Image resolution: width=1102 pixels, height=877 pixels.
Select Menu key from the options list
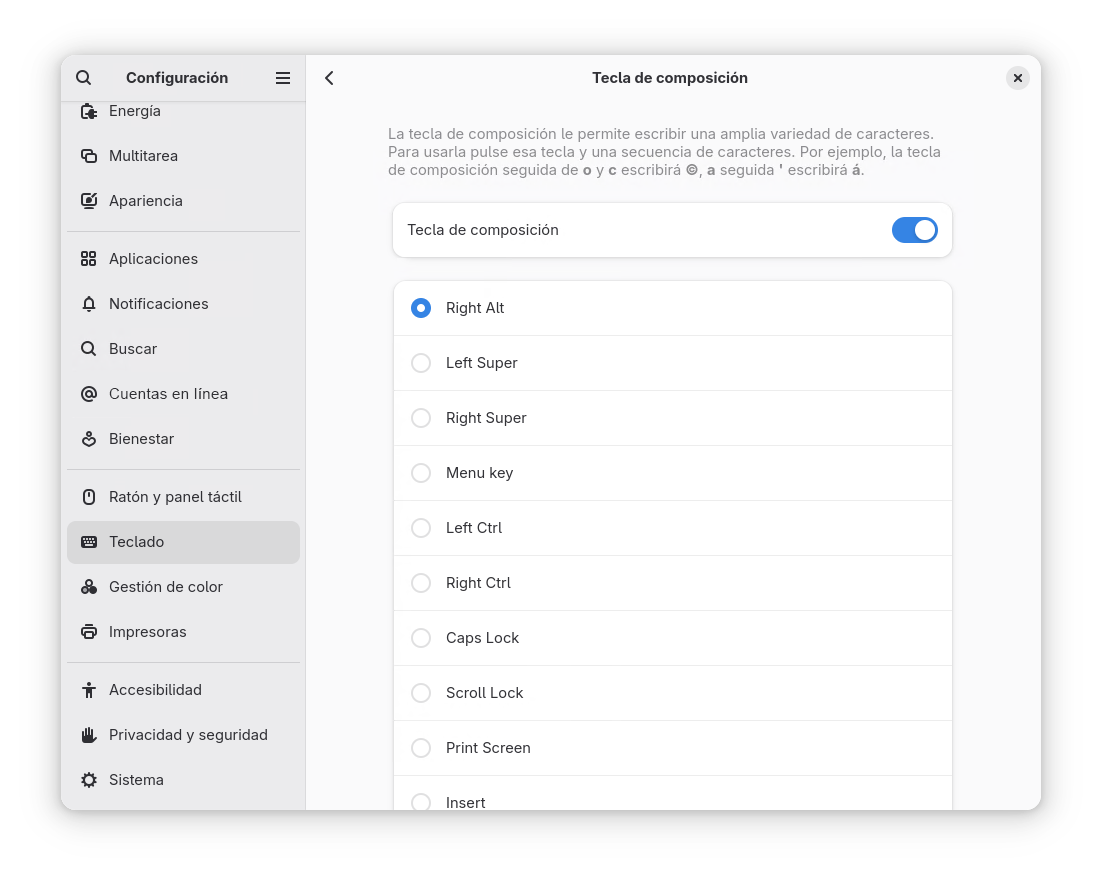pos(420,472)
